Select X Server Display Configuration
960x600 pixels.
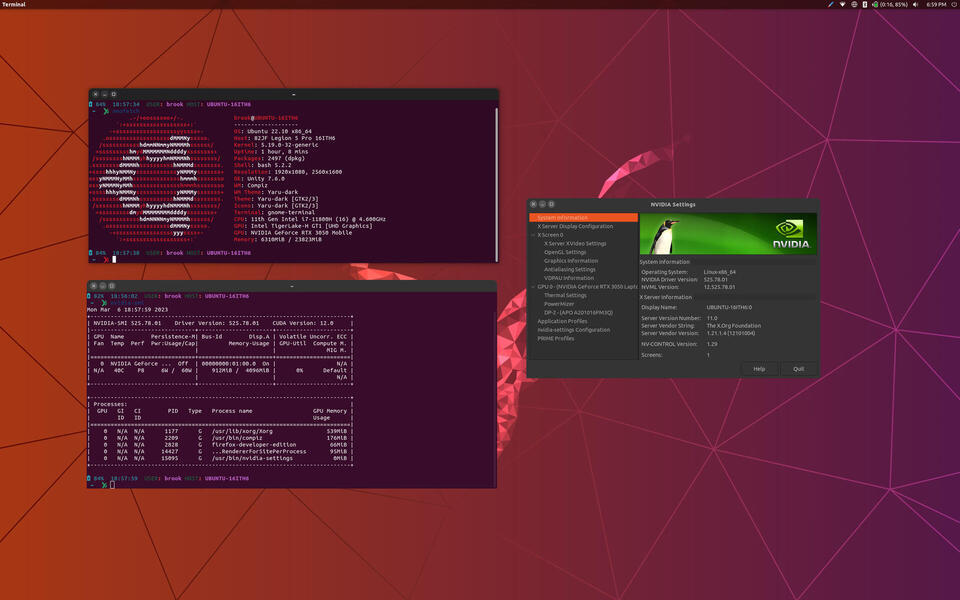pyautogui.click(x=575, y=226)
